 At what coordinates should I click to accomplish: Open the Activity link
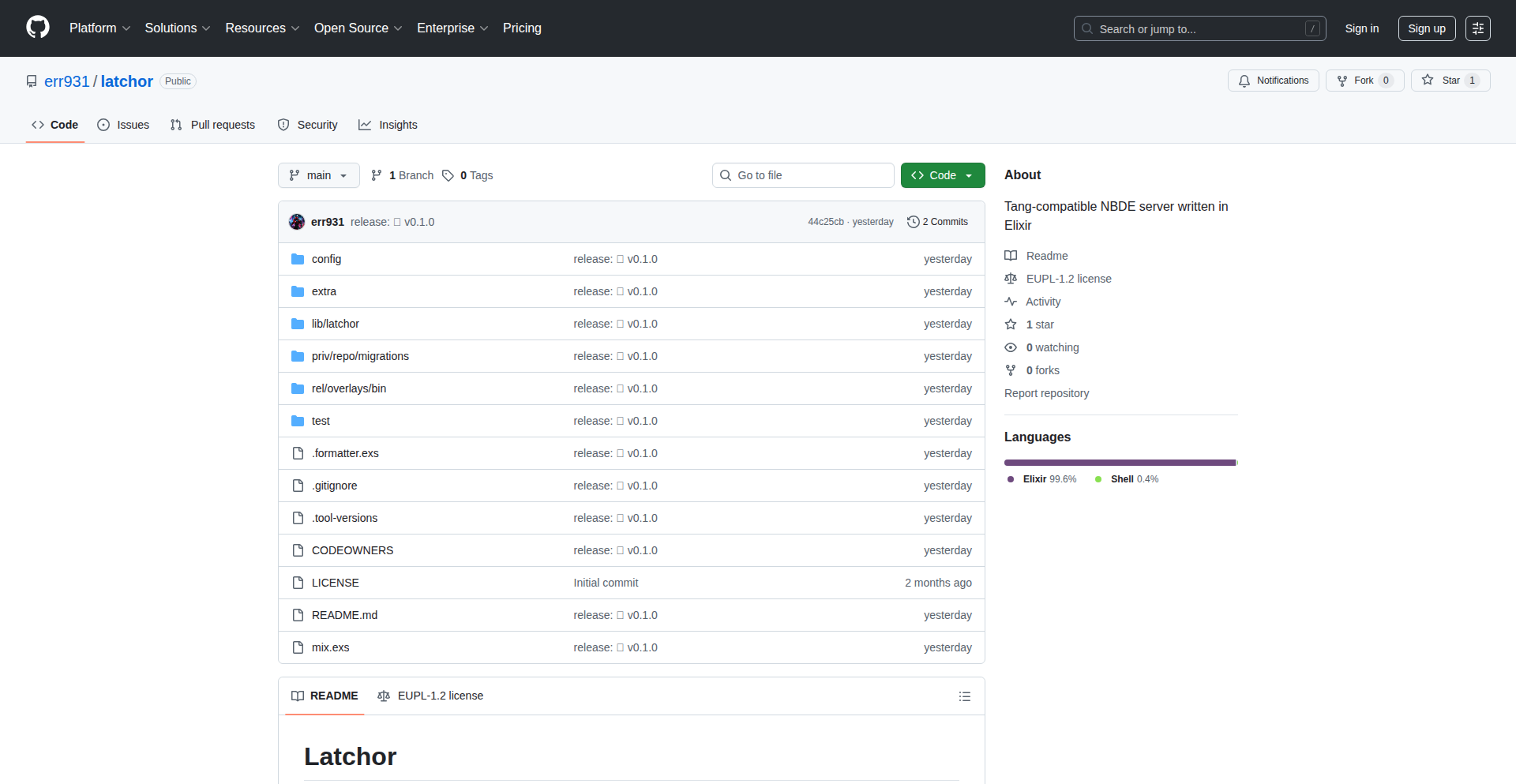coord(1033,302)
